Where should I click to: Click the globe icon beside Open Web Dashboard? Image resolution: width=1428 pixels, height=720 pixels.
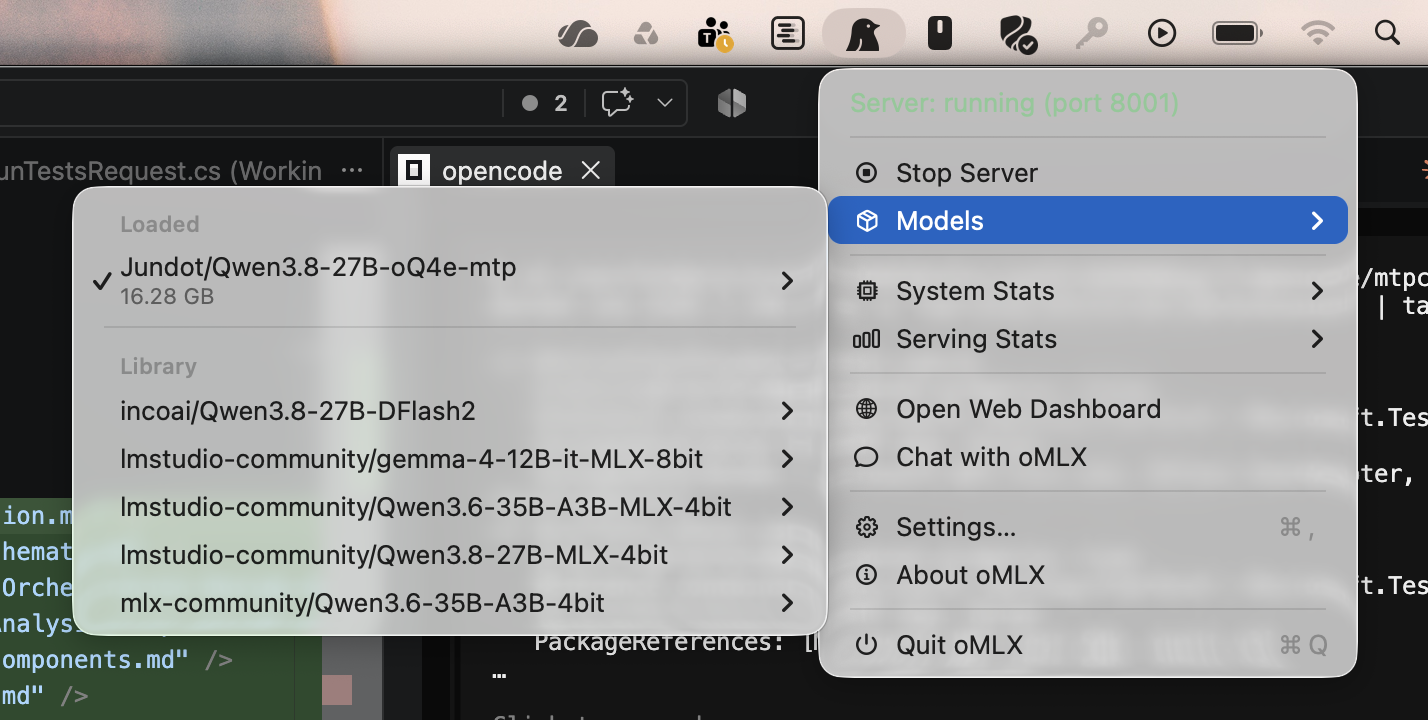866,409
